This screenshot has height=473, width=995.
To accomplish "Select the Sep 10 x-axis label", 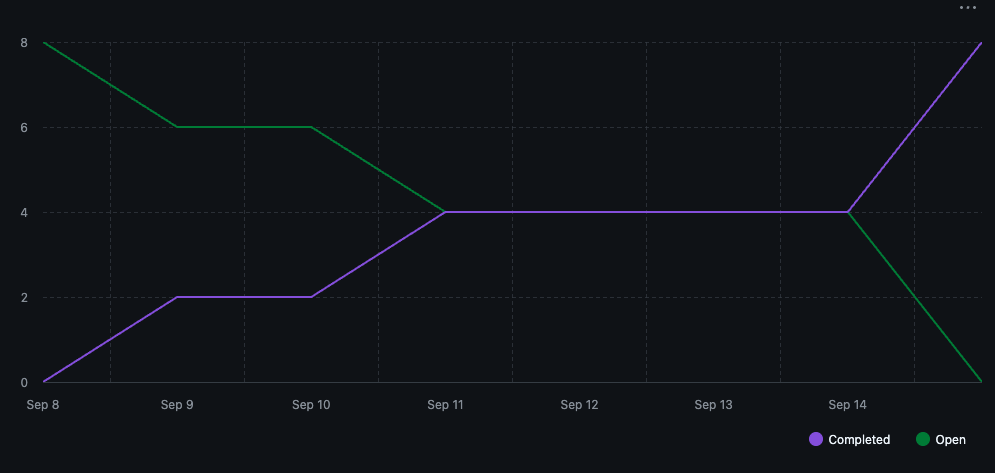I will coord(311,405).
